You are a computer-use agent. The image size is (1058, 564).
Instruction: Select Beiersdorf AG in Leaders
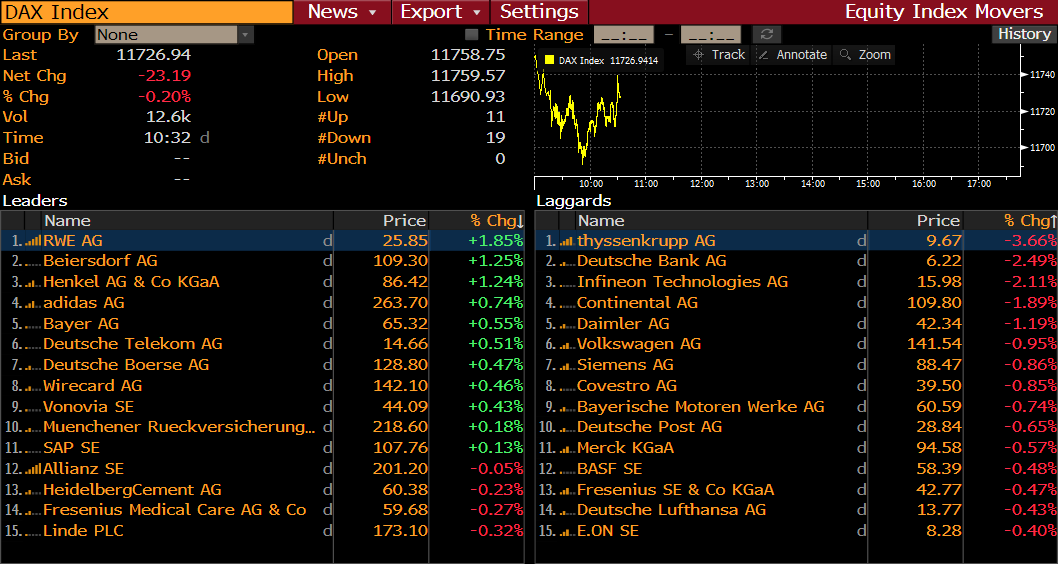click(262, 261)
